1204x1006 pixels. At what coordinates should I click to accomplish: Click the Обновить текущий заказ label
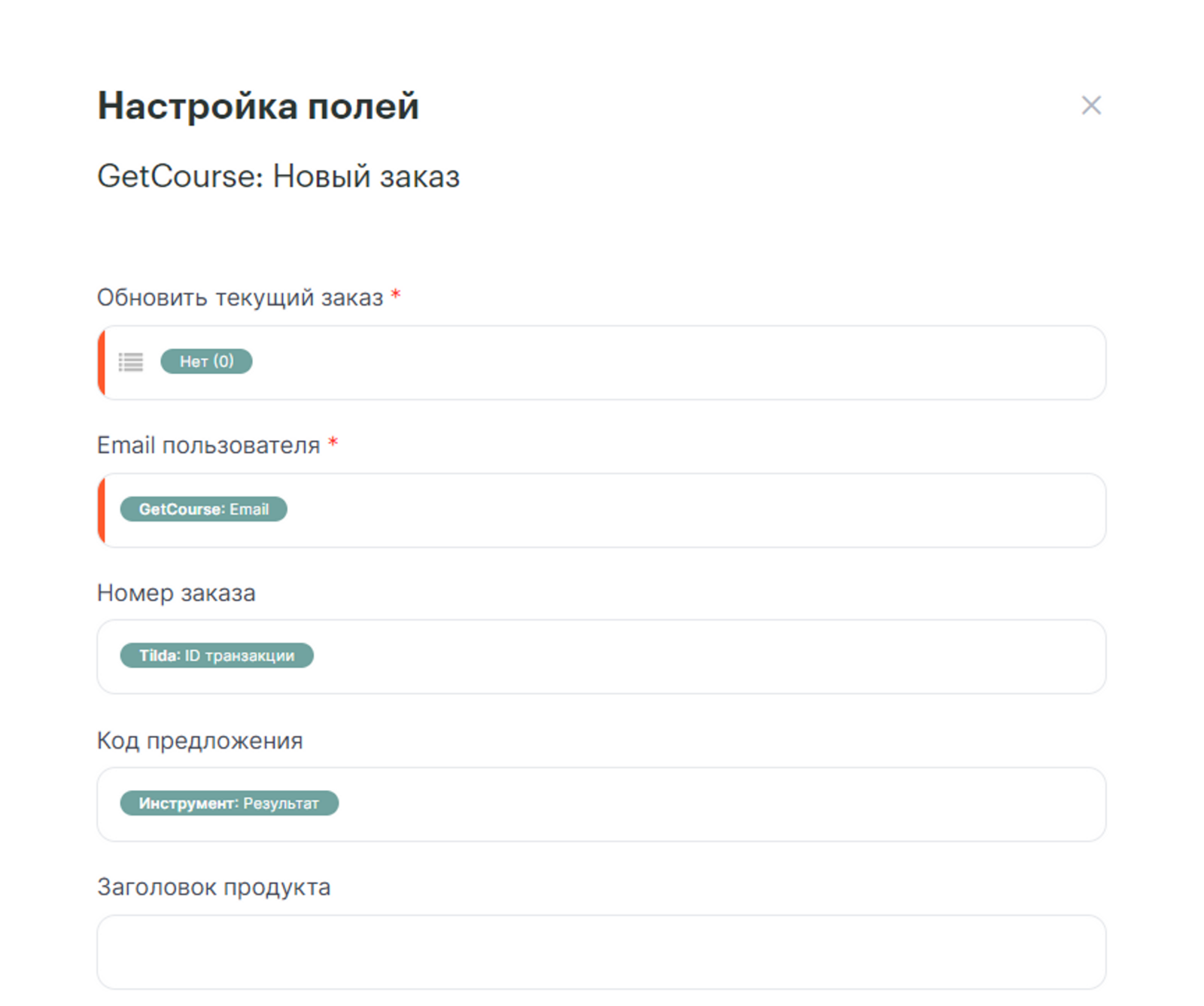tap(240, 298)
